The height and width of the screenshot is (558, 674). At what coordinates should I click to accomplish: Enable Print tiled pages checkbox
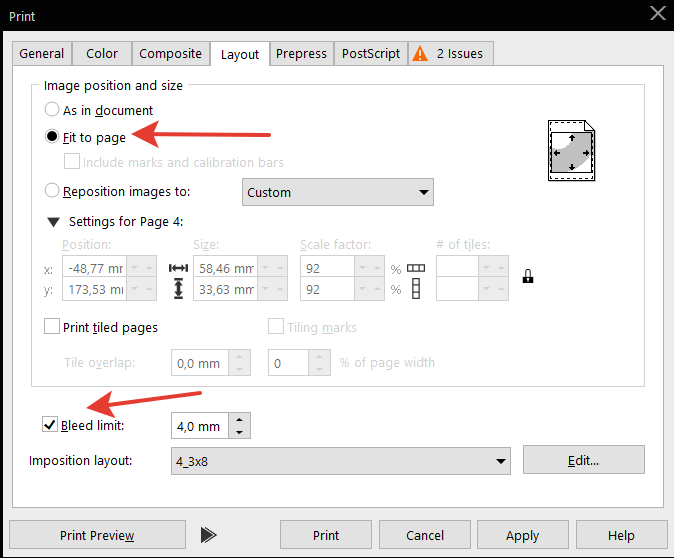tap(52, 326)
